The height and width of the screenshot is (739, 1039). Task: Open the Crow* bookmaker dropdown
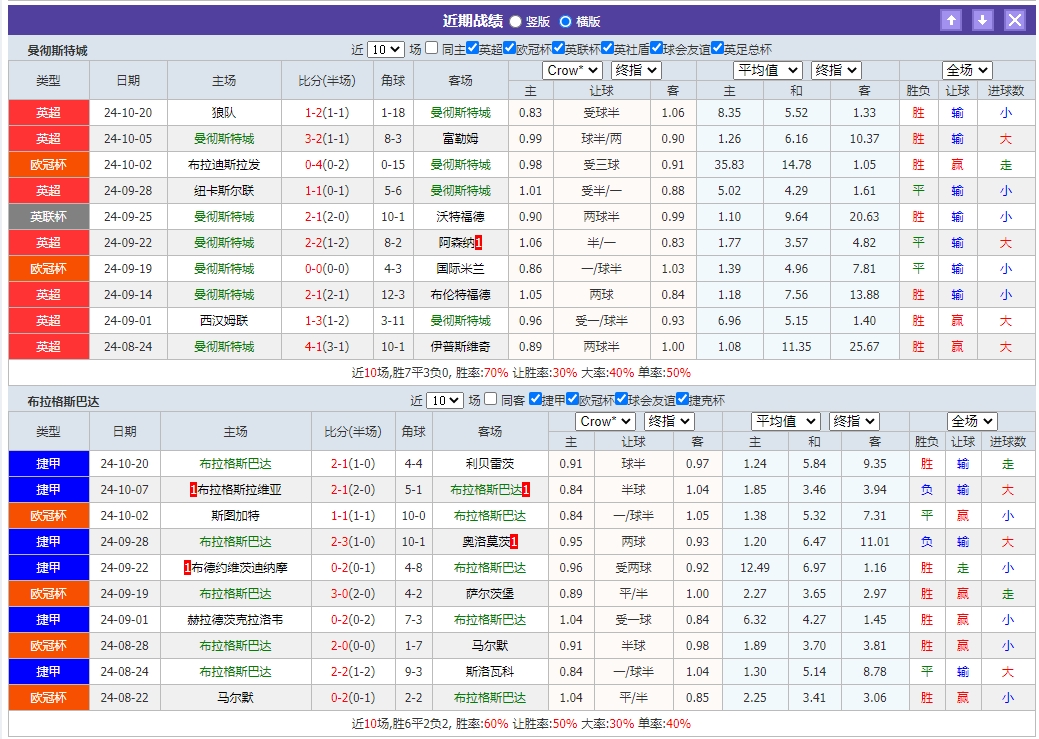[x=571, y=70]
